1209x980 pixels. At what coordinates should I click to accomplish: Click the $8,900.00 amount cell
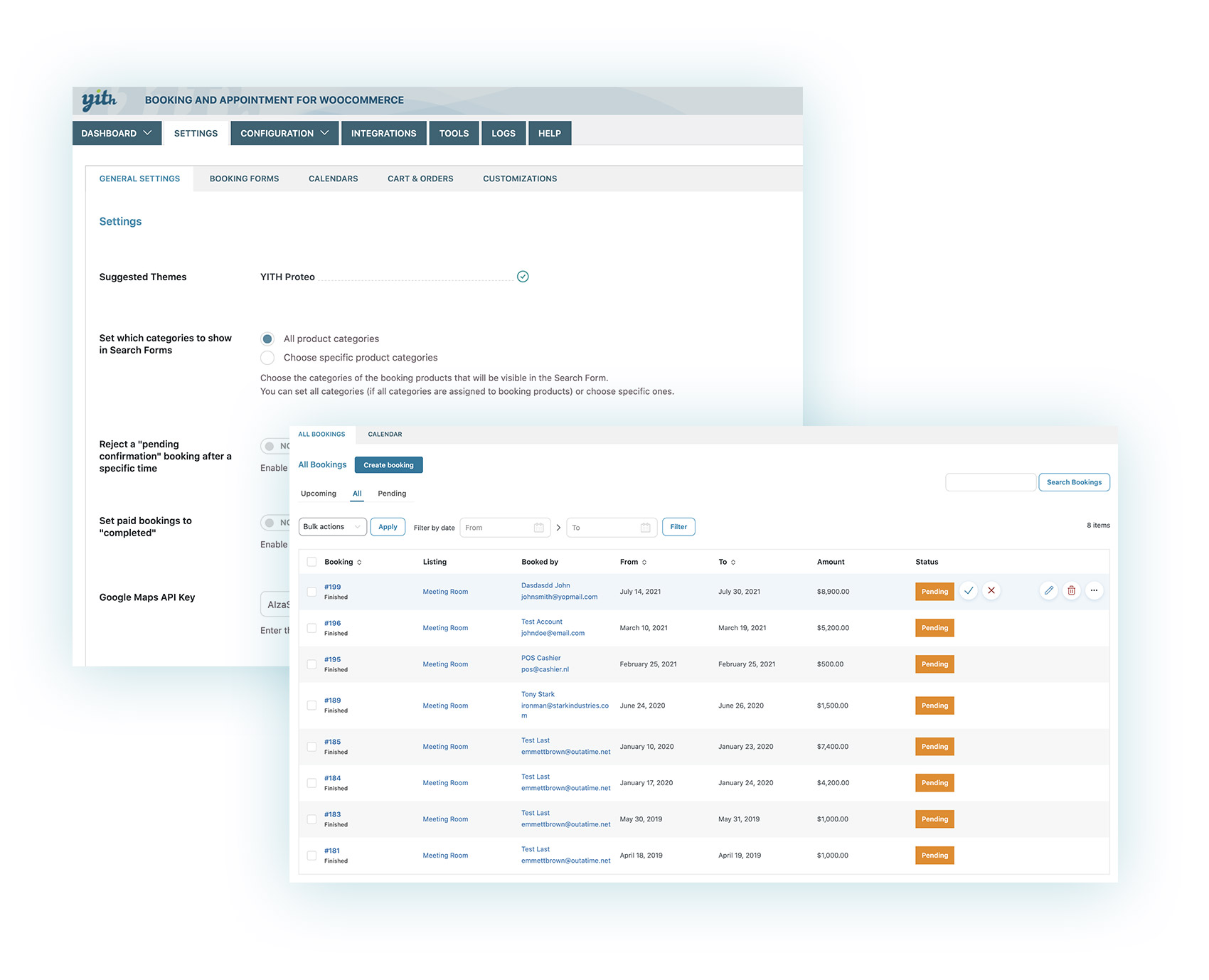point(833,592)
